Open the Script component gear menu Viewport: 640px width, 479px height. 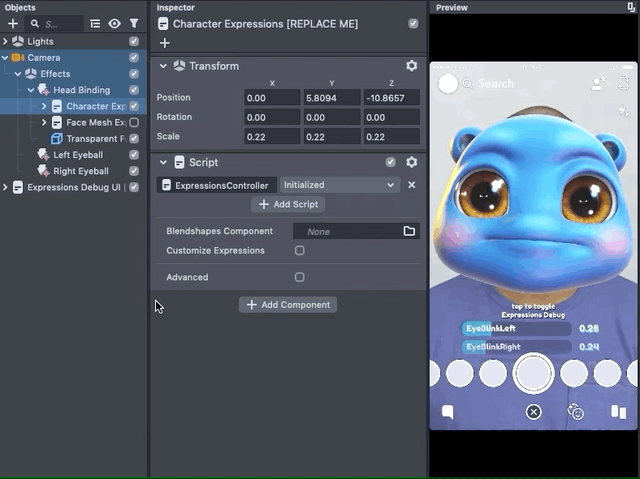(x=411, y=162)
